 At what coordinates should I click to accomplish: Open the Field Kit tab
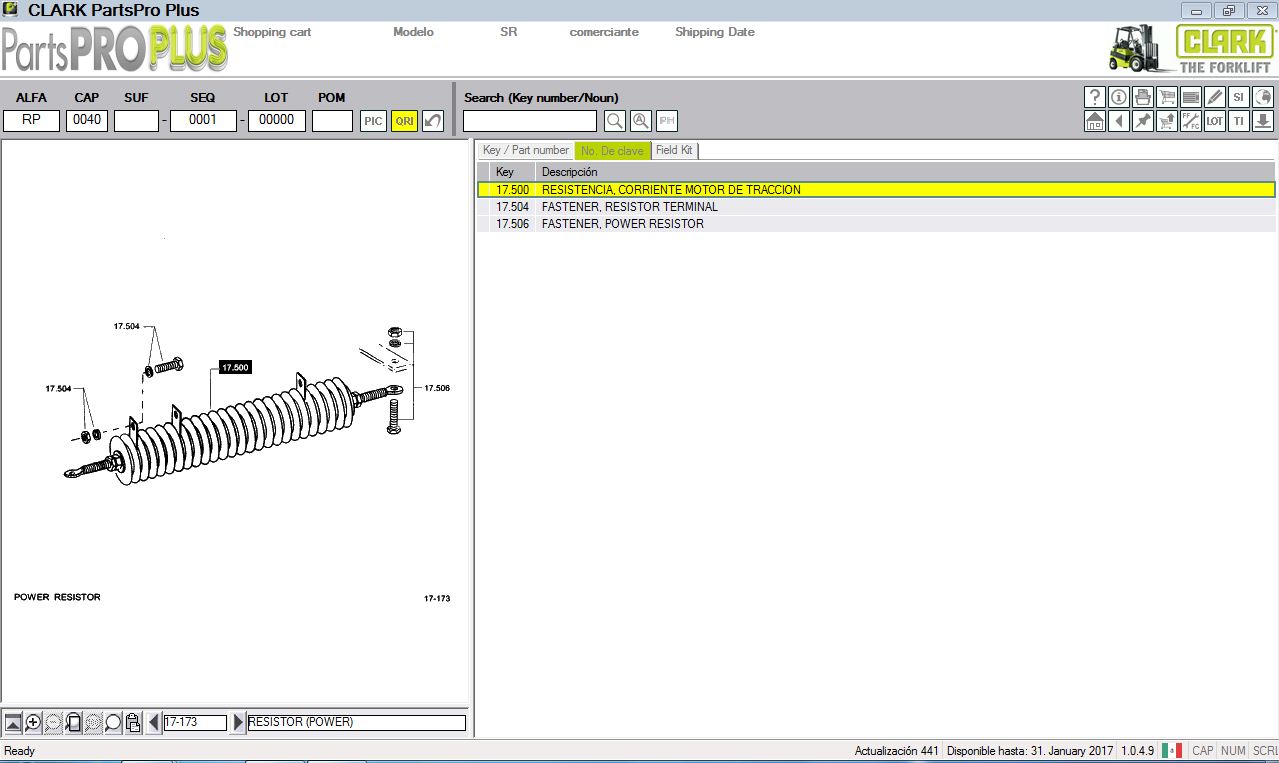(x=674, y=150)
